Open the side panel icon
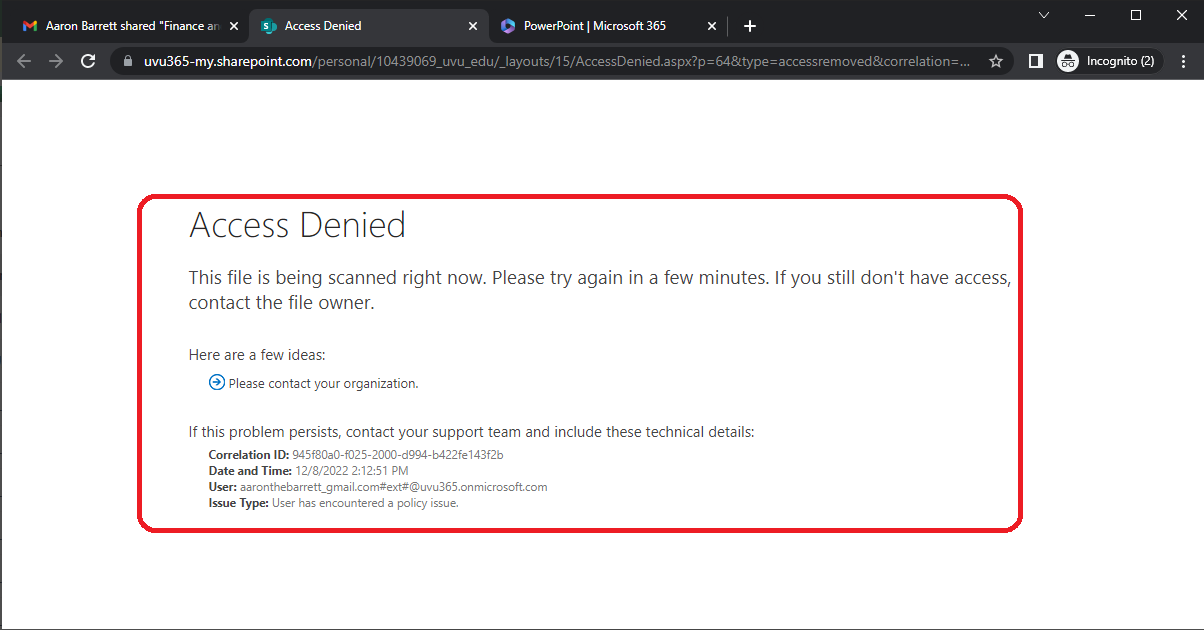This screenshot has width=1204, height=630. tap(1035, 60)
